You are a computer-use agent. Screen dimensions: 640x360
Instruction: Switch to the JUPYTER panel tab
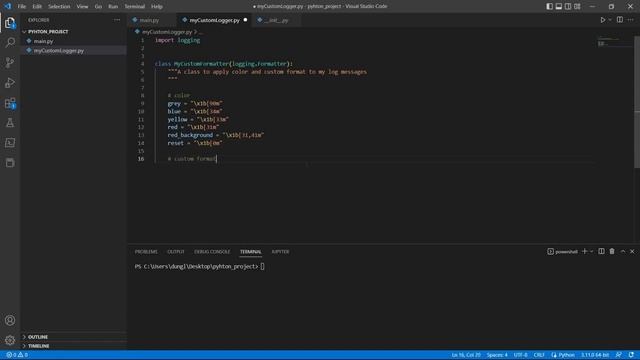(x=280, y=252)
